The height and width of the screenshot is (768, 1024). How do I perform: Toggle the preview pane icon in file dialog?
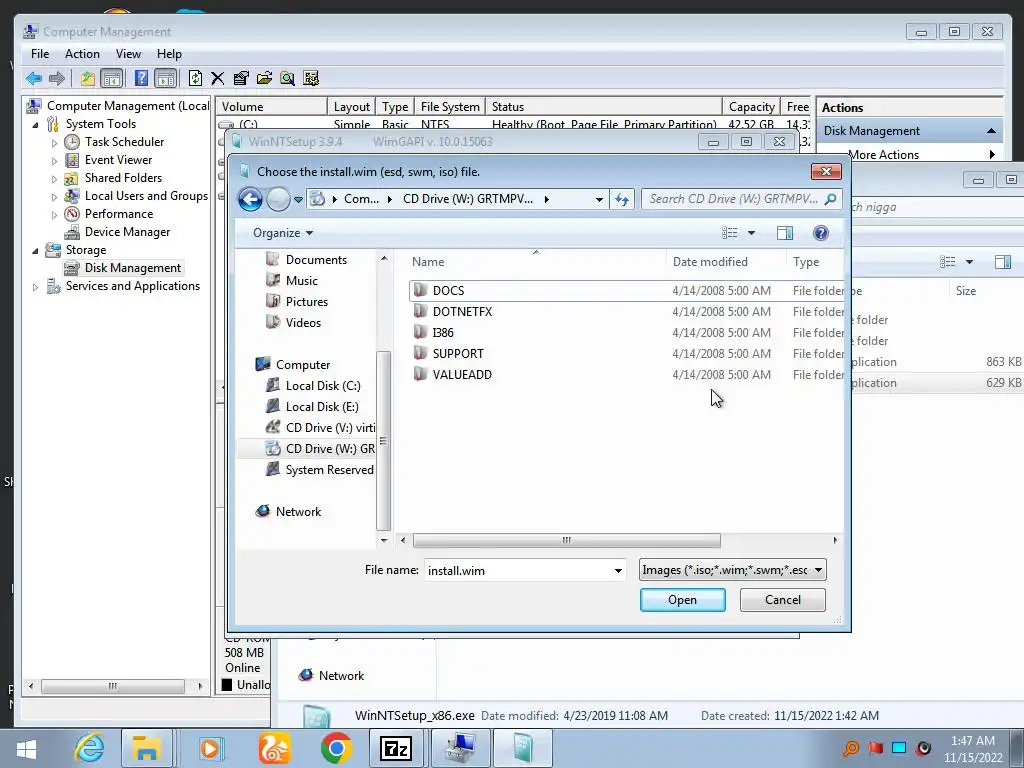[x=785, y=233]
